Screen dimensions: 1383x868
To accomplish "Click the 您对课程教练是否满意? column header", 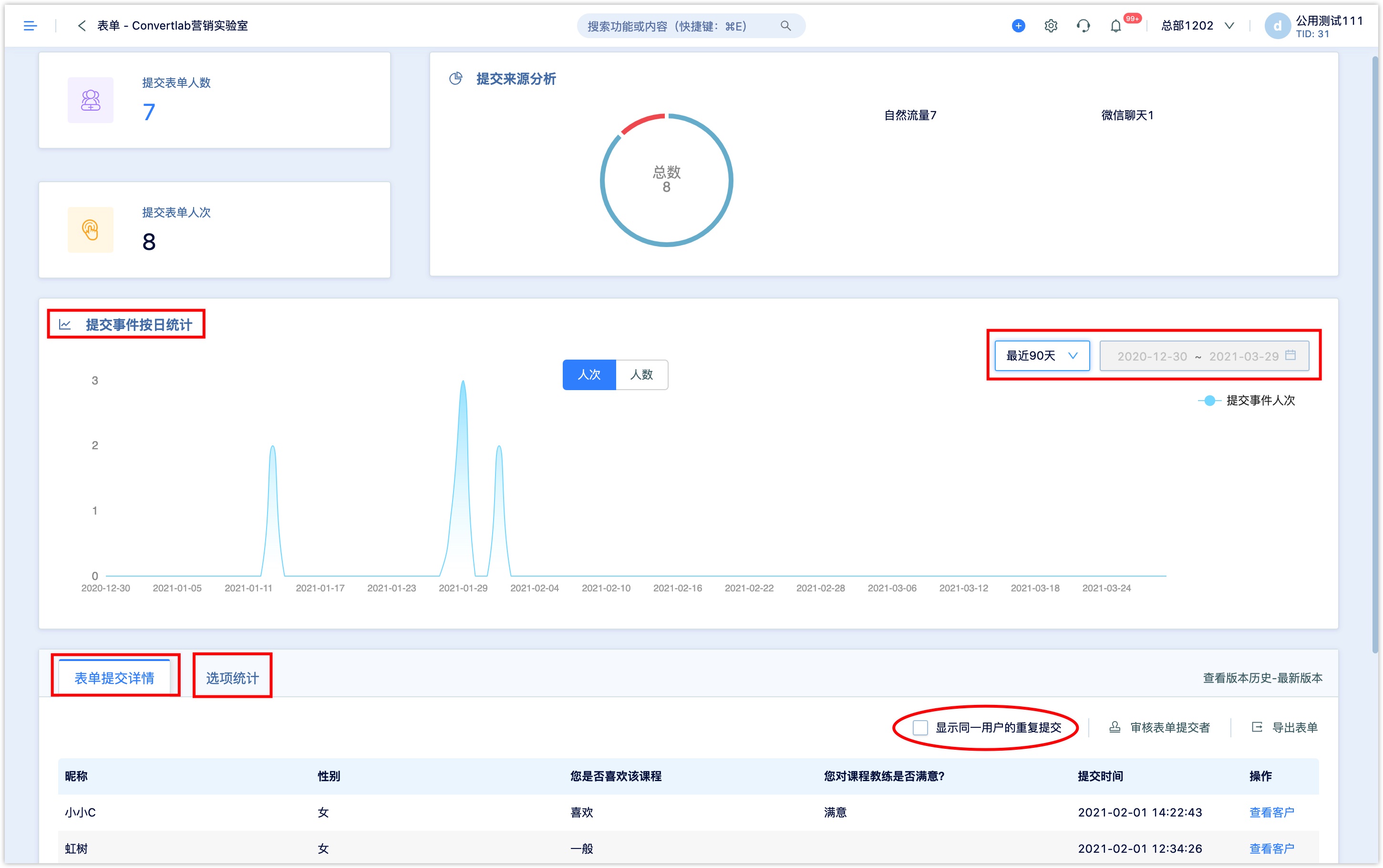I will [x=884, y=776].
